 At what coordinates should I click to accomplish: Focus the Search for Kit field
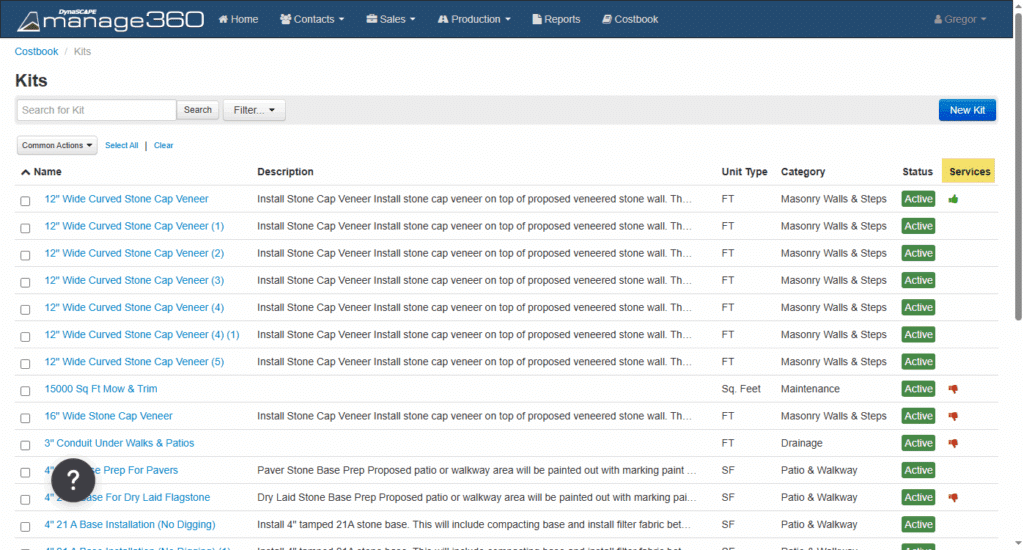tap(96, 110)
